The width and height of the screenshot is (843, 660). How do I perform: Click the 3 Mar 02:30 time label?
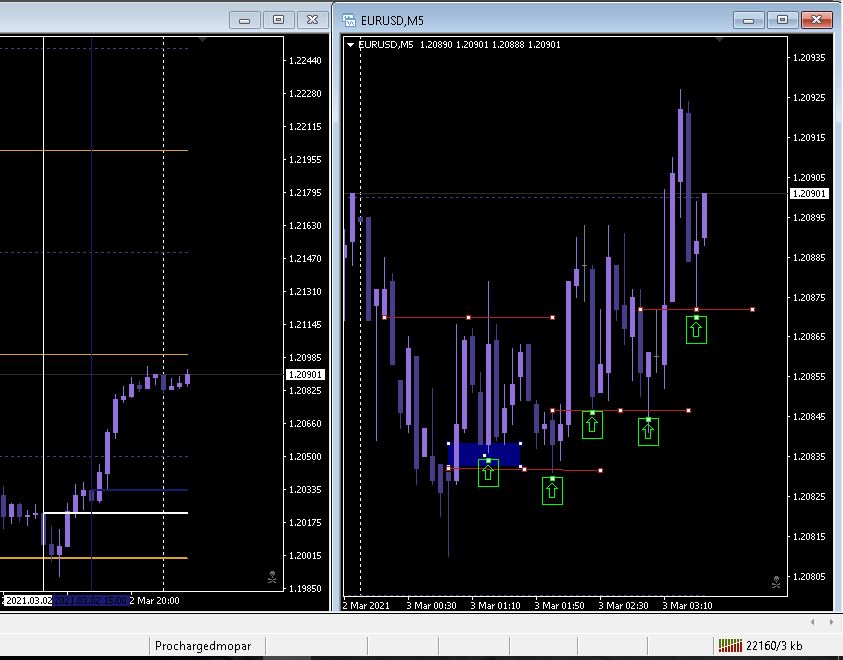(x=623, y=606)
